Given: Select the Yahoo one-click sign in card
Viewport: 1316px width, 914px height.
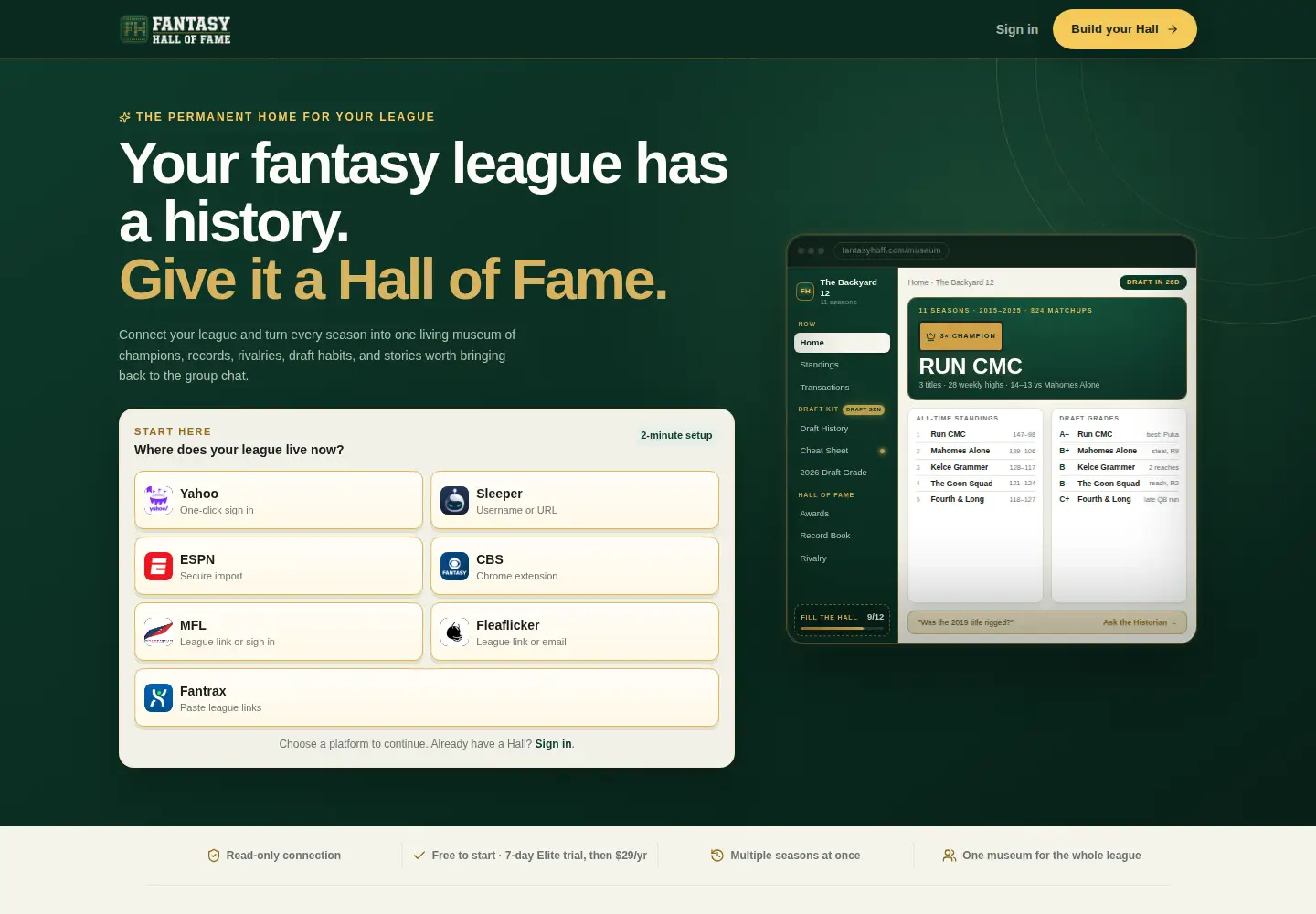Looking at the screenshot, I should click(279, 500).
